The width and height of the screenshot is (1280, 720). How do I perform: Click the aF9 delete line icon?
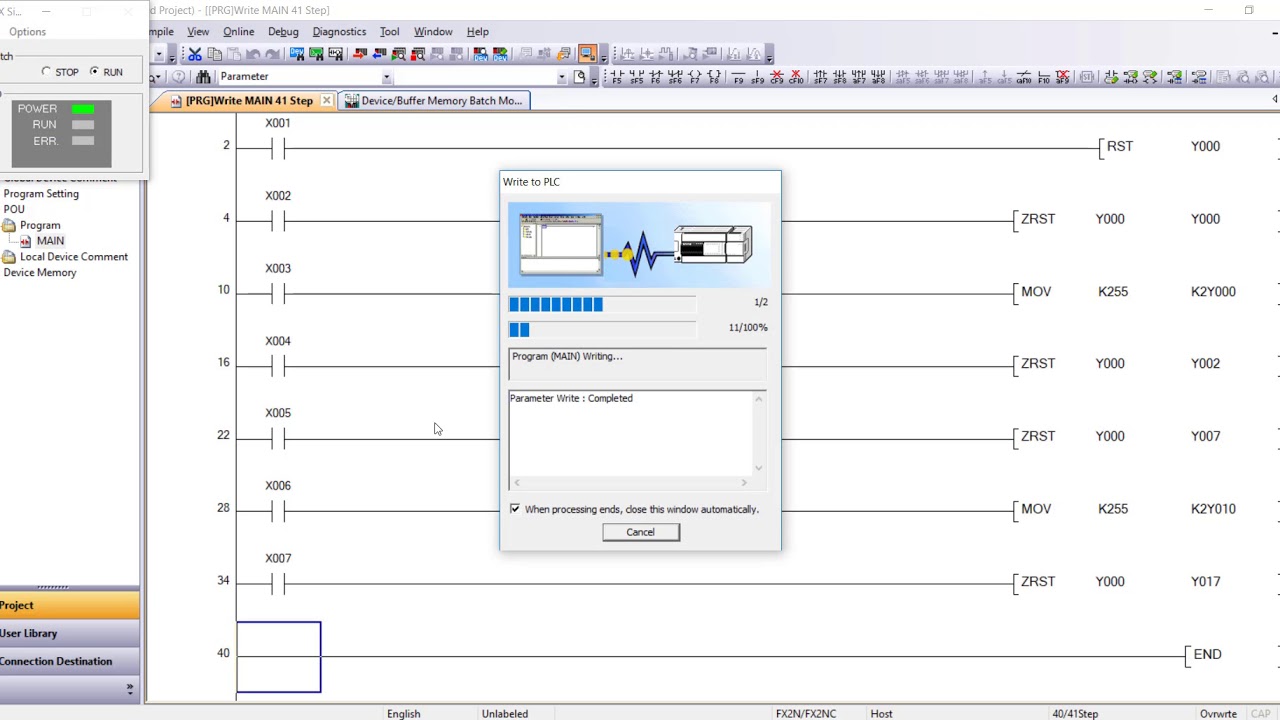click(x=1062, y=76)
